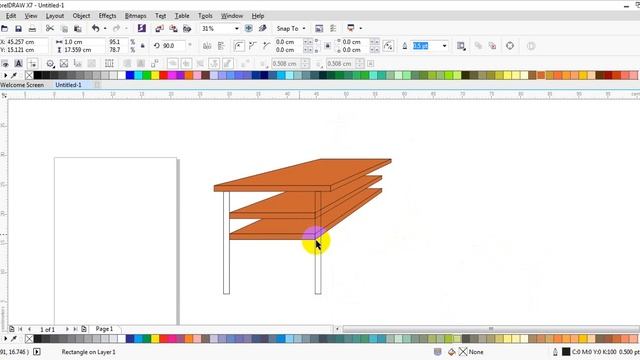Click the Redo arrow icon
The height and width of the screenshot is (360, 640).
(116, 28)
